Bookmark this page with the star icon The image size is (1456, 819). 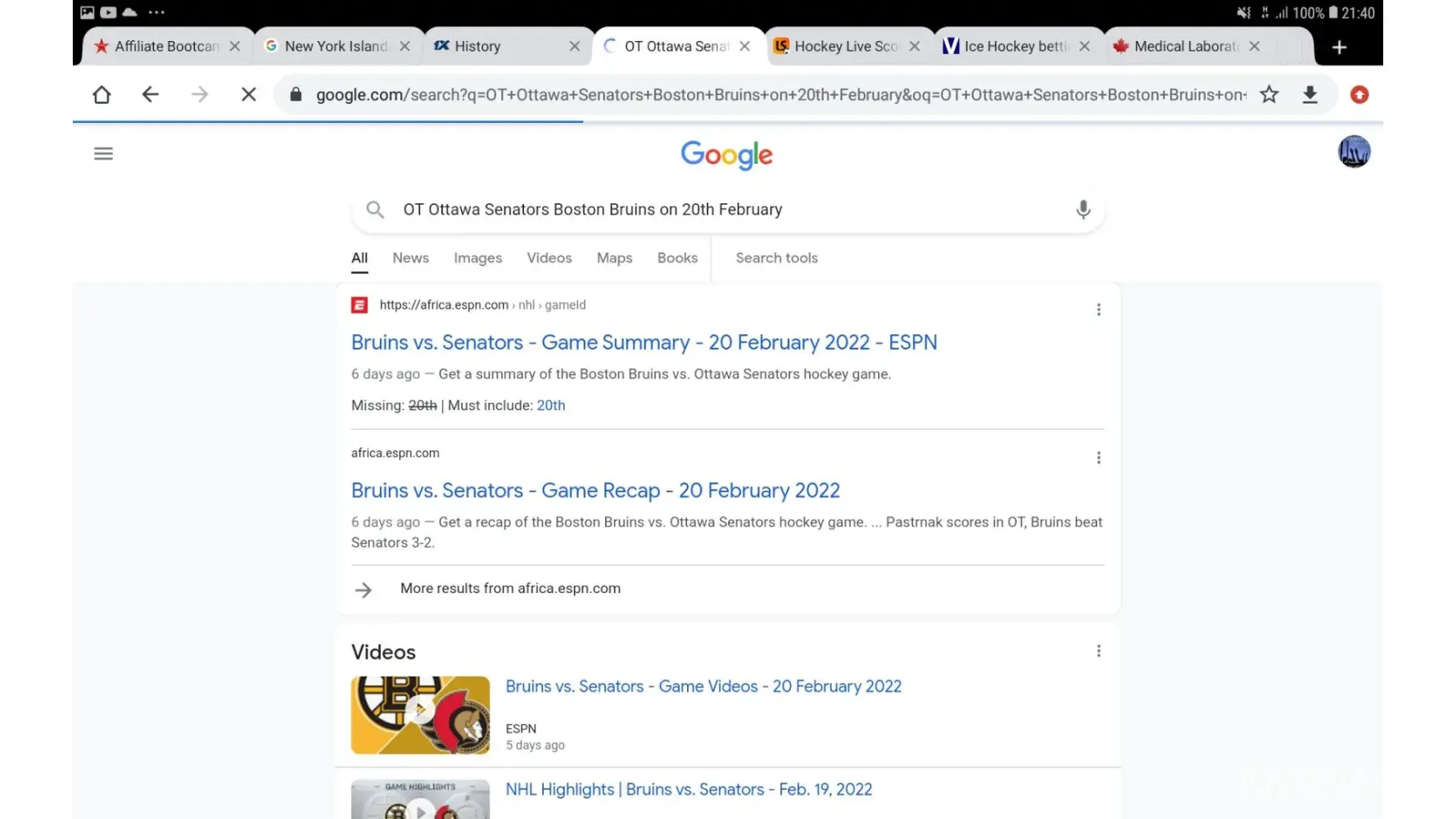pos(1269,95)
